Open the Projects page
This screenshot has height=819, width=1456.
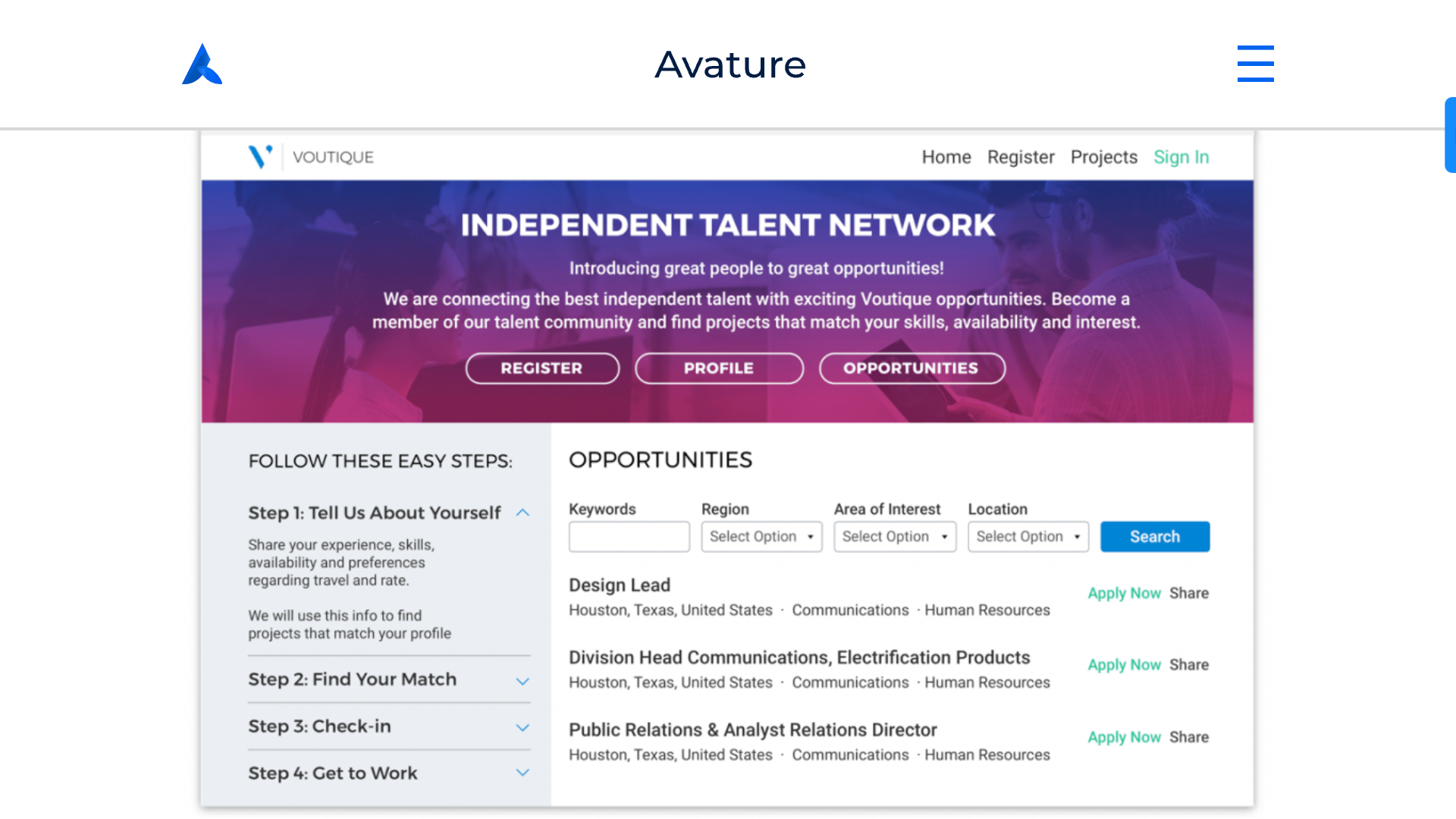click(x=1103, y=157)
